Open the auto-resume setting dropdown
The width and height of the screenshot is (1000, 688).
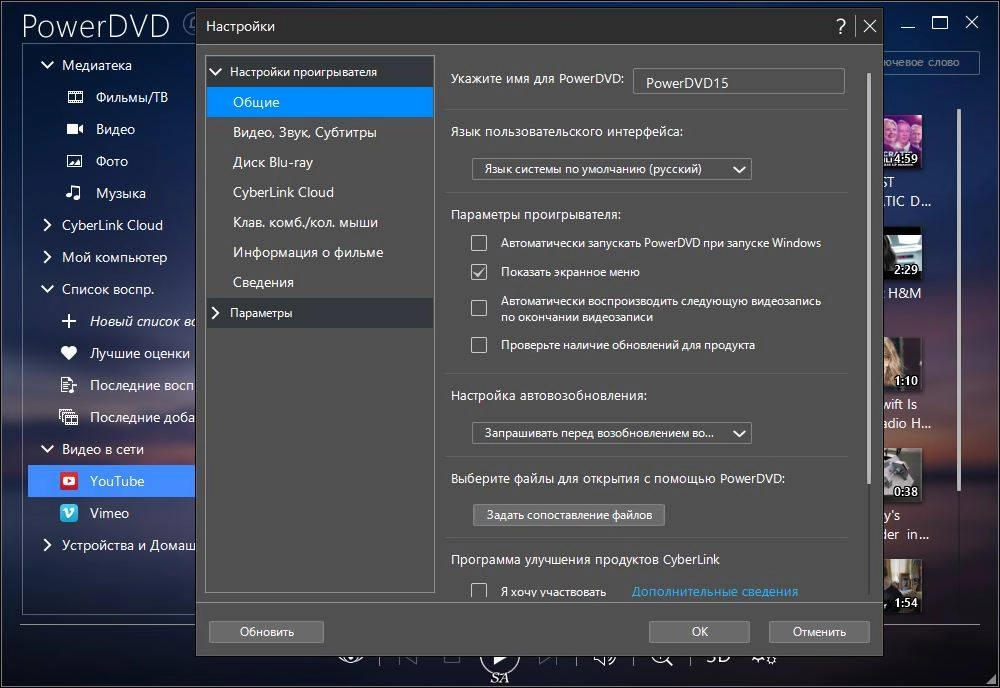612,433
